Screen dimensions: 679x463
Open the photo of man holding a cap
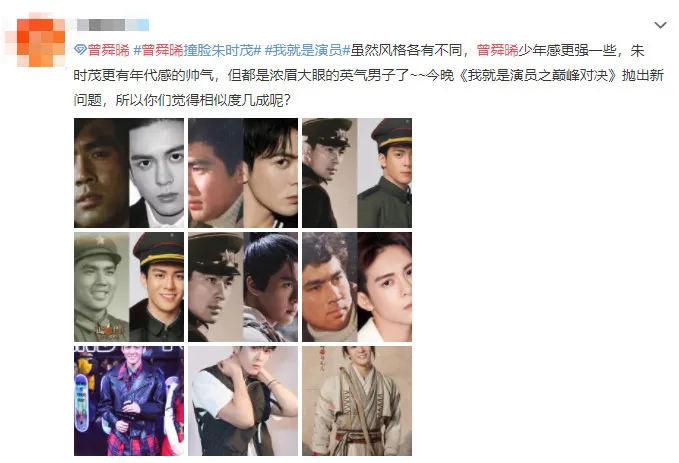point(243,401)
